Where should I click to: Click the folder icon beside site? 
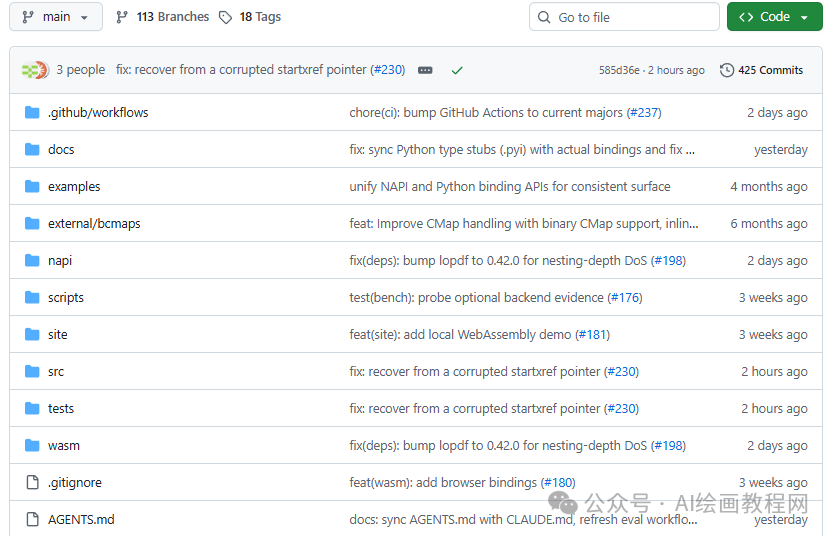[32, 334]
